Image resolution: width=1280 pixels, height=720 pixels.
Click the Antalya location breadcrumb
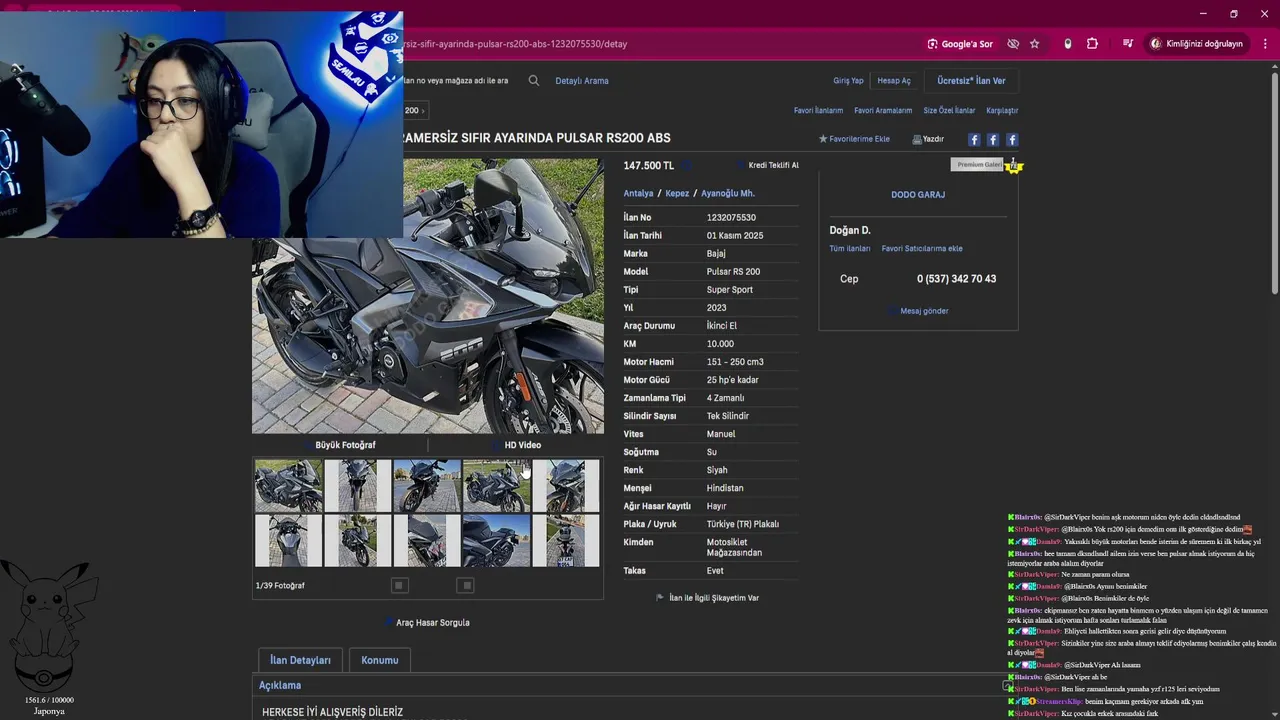638,194
